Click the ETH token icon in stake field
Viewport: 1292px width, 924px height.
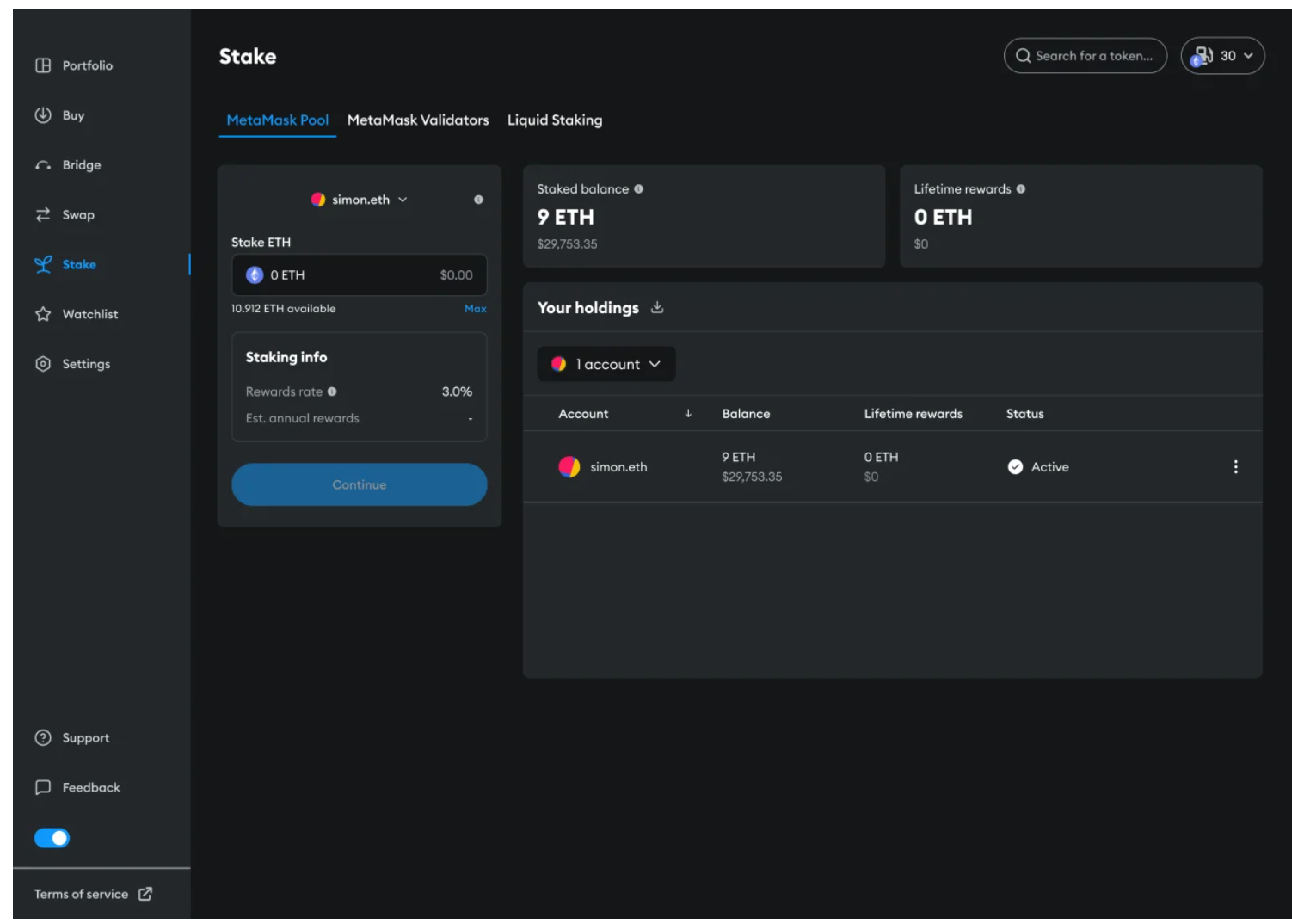(255, 275)
